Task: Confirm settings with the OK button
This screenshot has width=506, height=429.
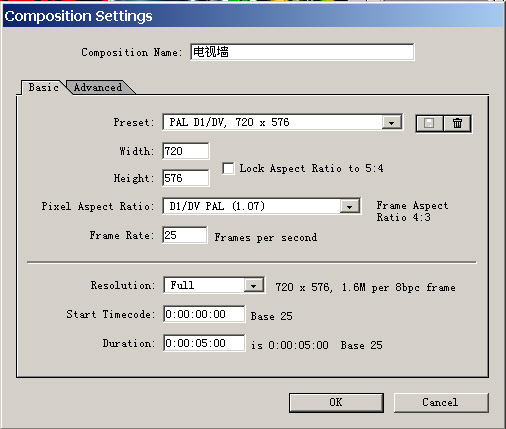Action: (336, 402)
